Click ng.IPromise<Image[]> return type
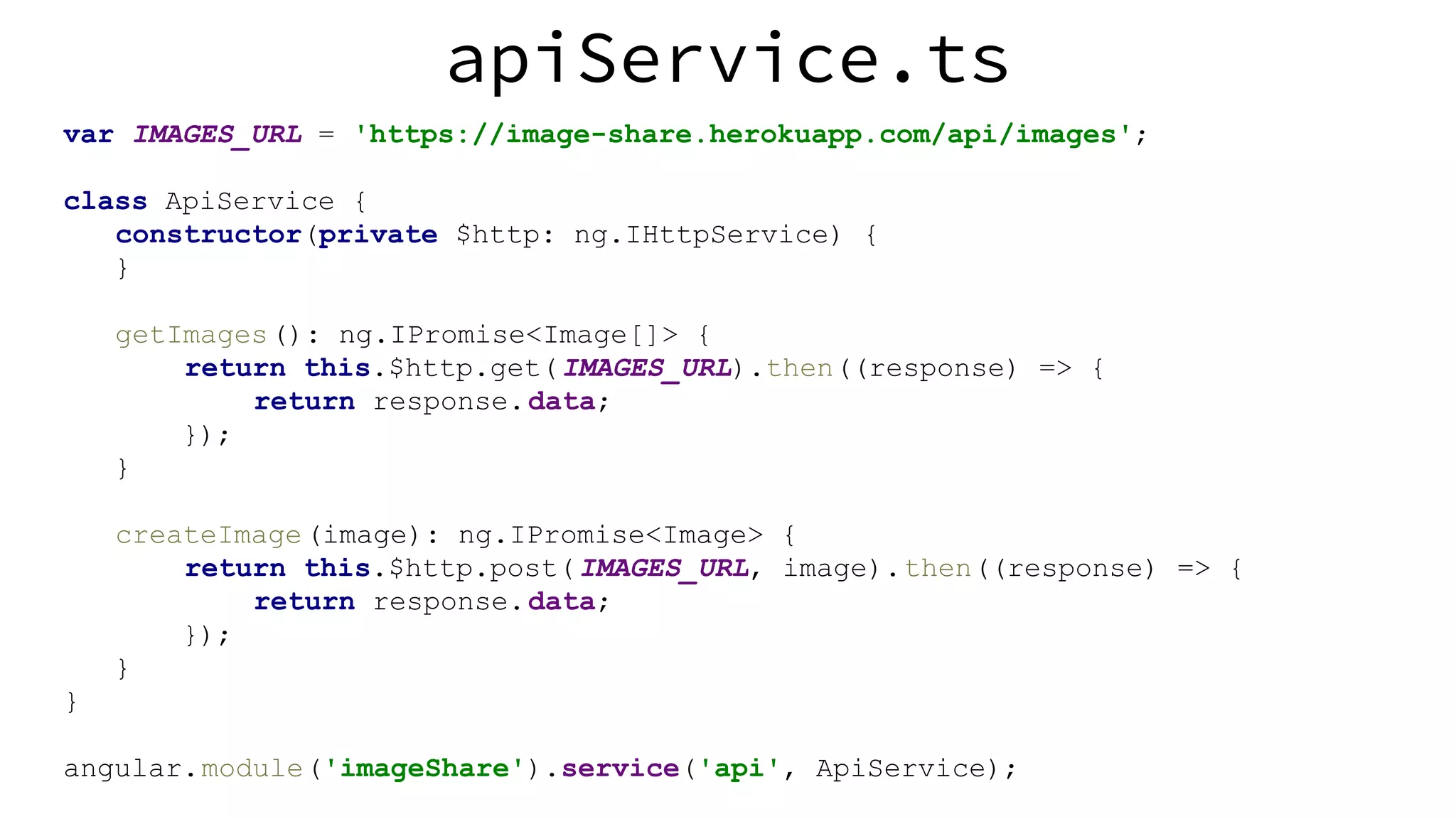Screen dimensions: 1456x819 point(508,335)
